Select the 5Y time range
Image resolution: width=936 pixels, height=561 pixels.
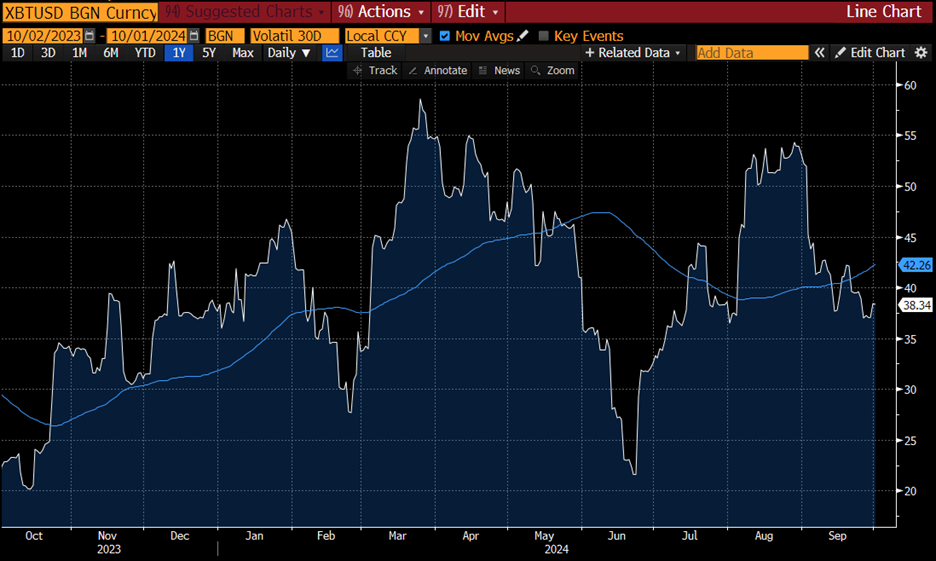point(208,53)
